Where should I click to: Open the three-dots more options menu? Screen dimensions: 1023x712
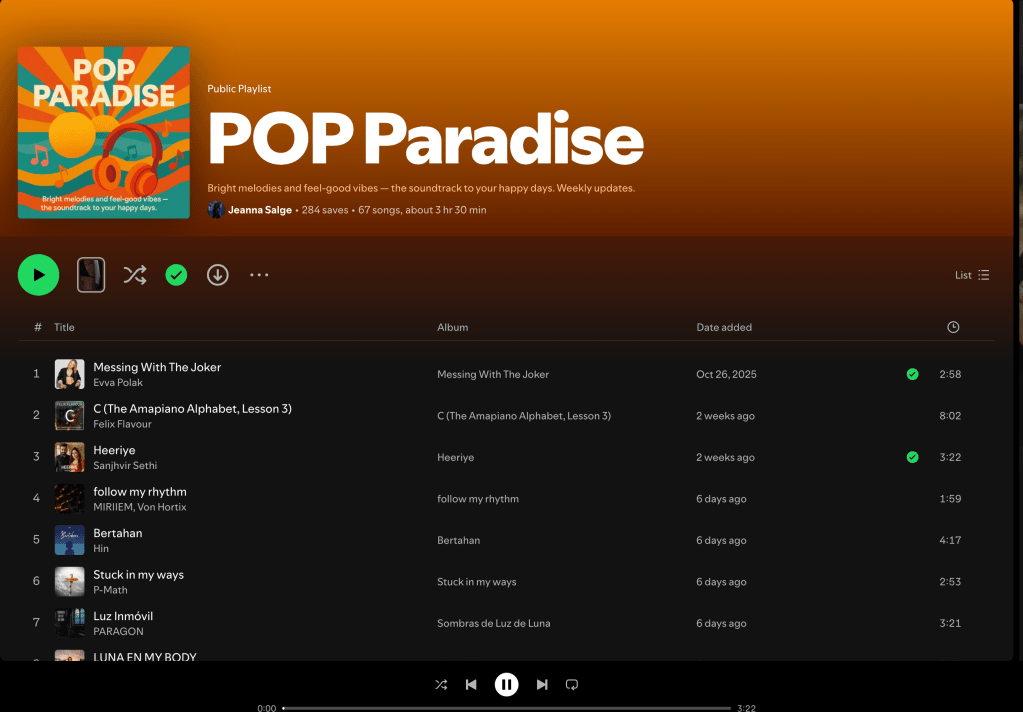pos(259,275)
